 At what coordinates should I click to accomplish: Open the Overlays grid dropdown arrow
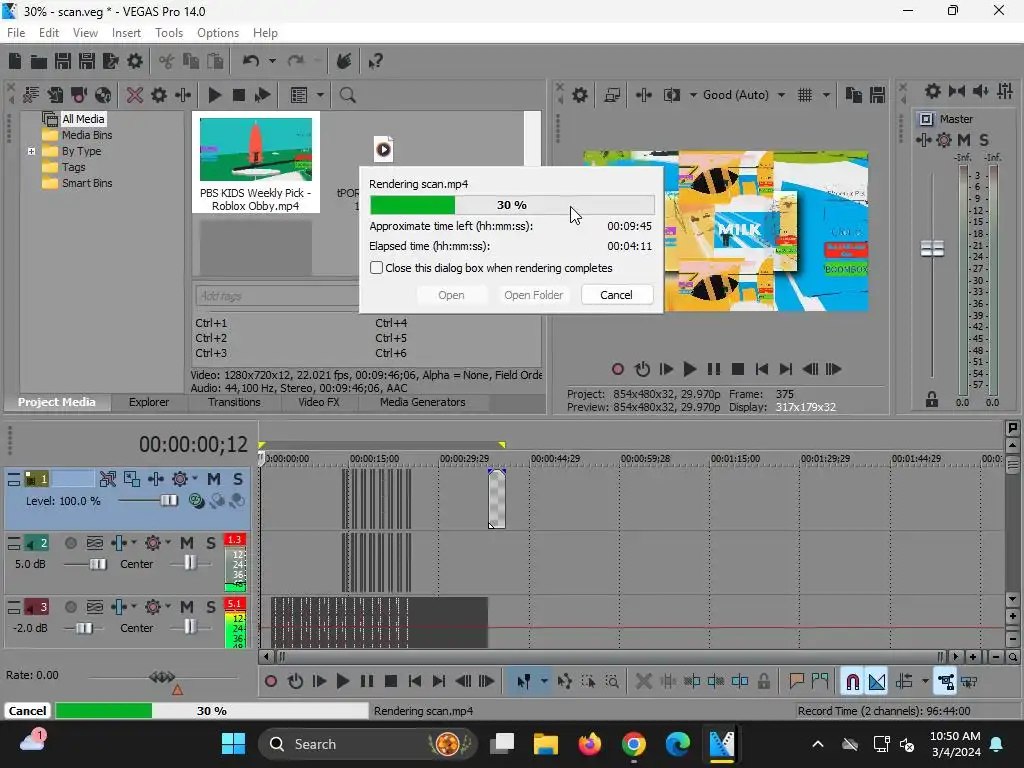pos(826,95)
